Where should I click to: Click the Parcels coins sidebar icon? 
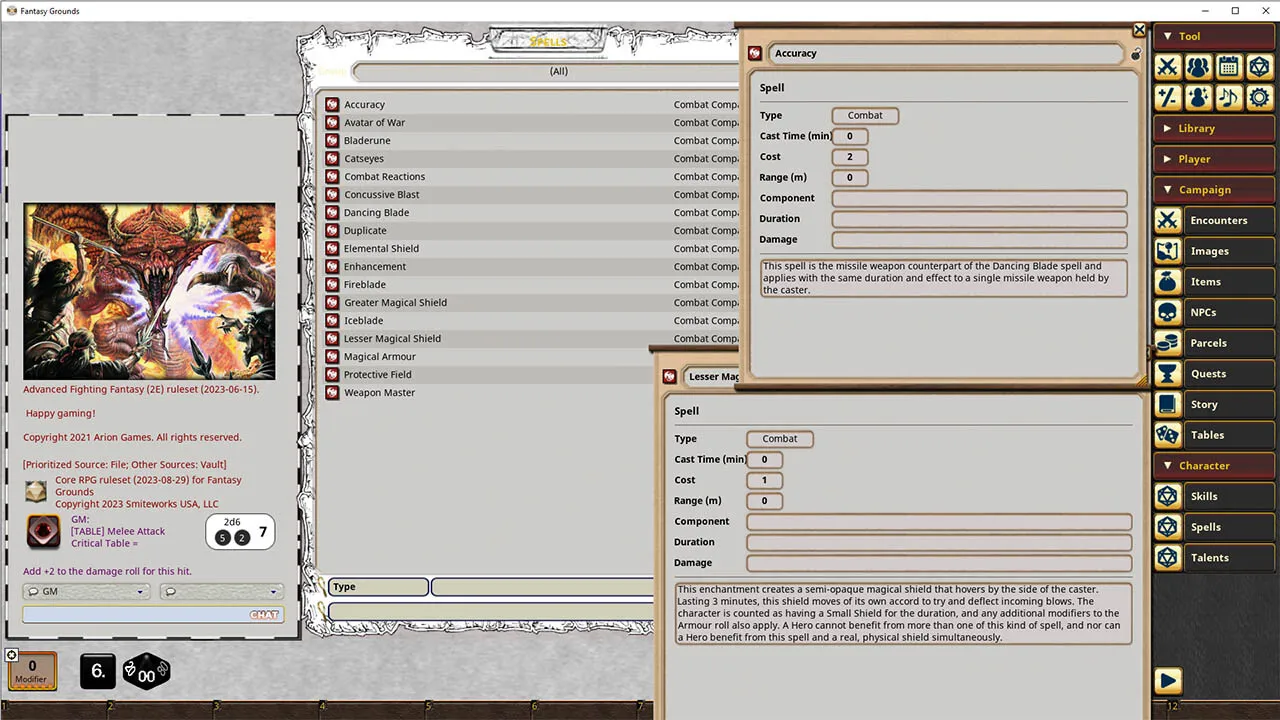click(1167, 343)
